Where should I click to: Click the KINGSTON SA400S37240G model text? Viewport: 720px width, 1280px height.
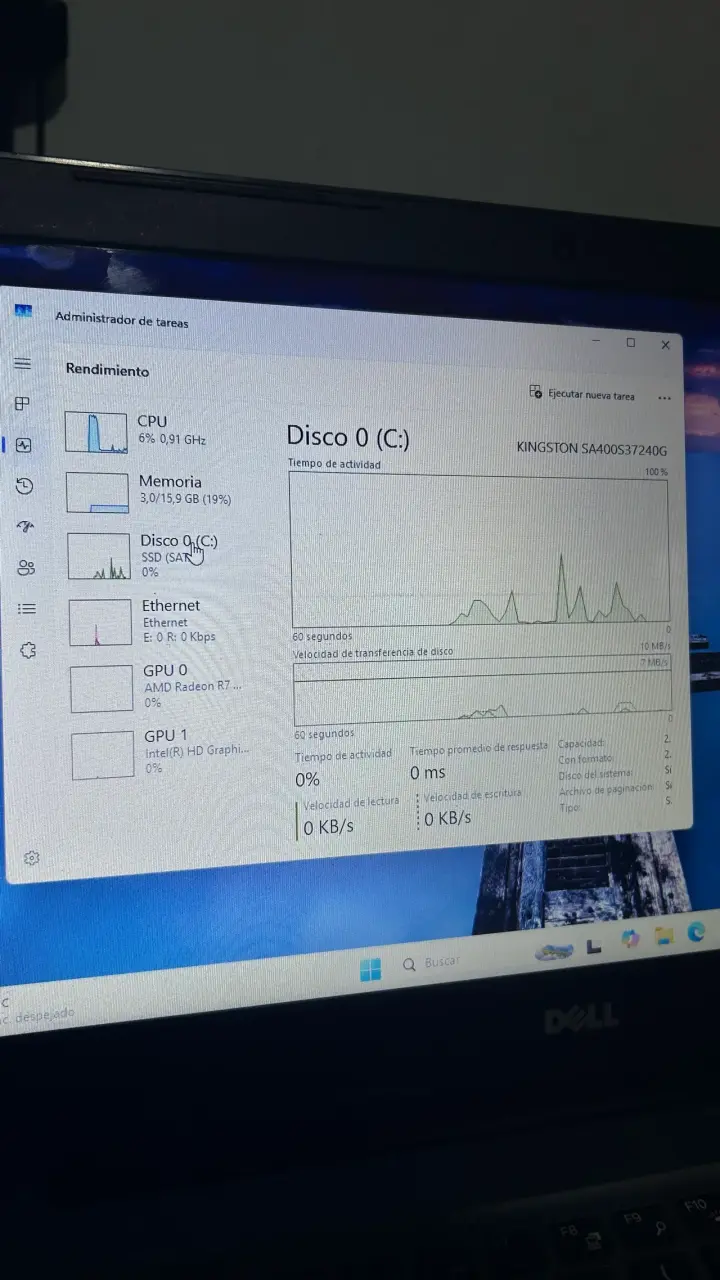592,448
